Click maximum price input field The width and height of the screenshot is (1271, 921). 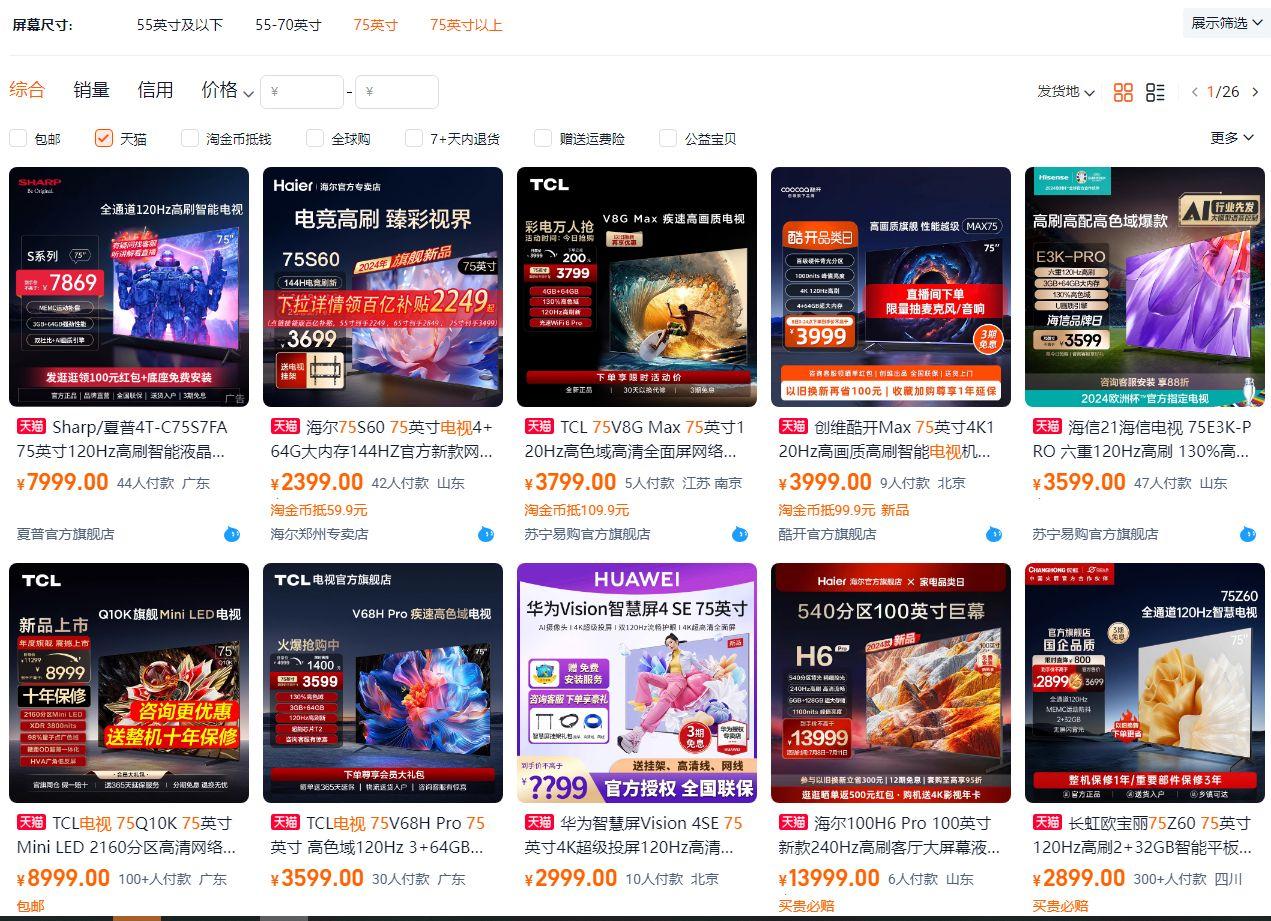pyautogui.click(x=397, y=92)
